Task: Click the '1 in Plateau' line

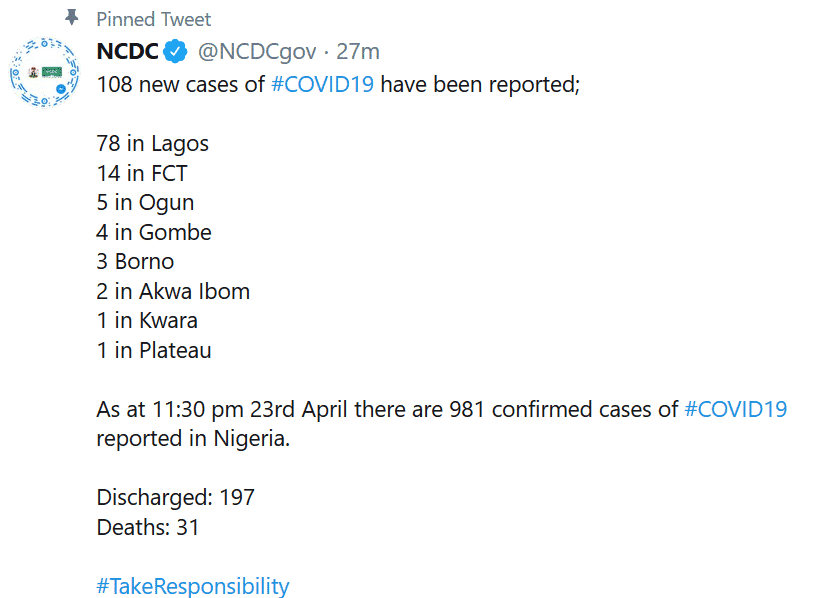Action: coord(154,350)
